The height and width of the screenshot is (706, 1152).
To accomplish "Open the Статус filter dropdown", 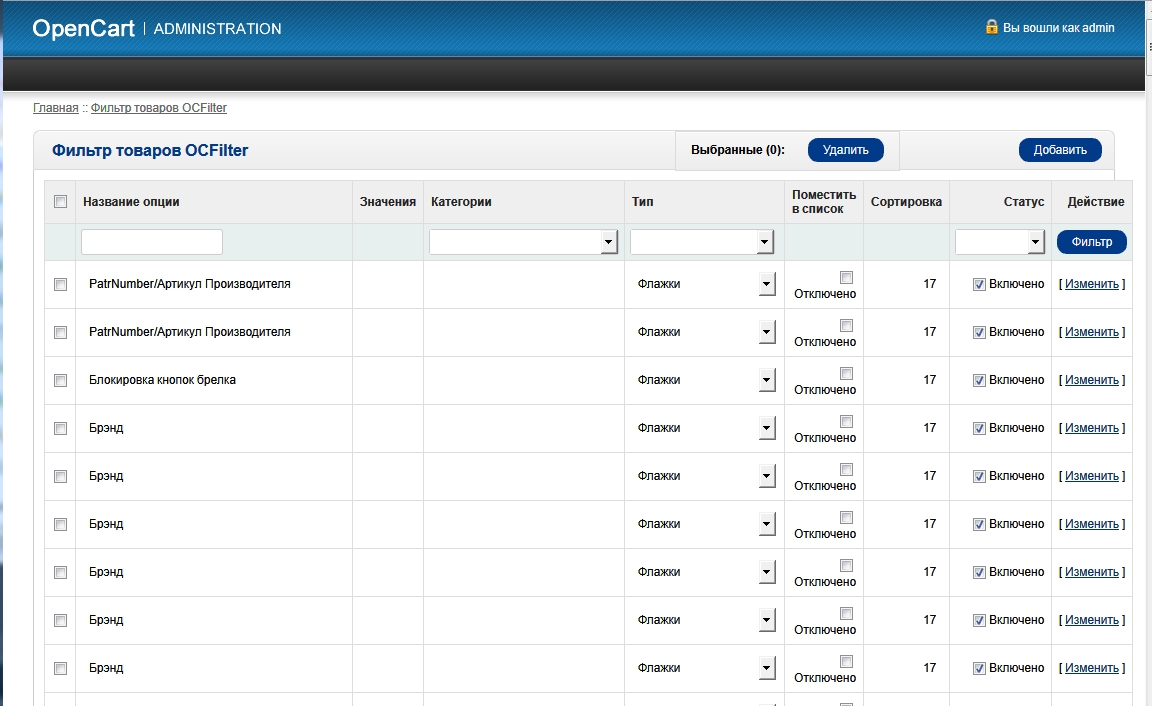I will click(x=1000, y=242).
